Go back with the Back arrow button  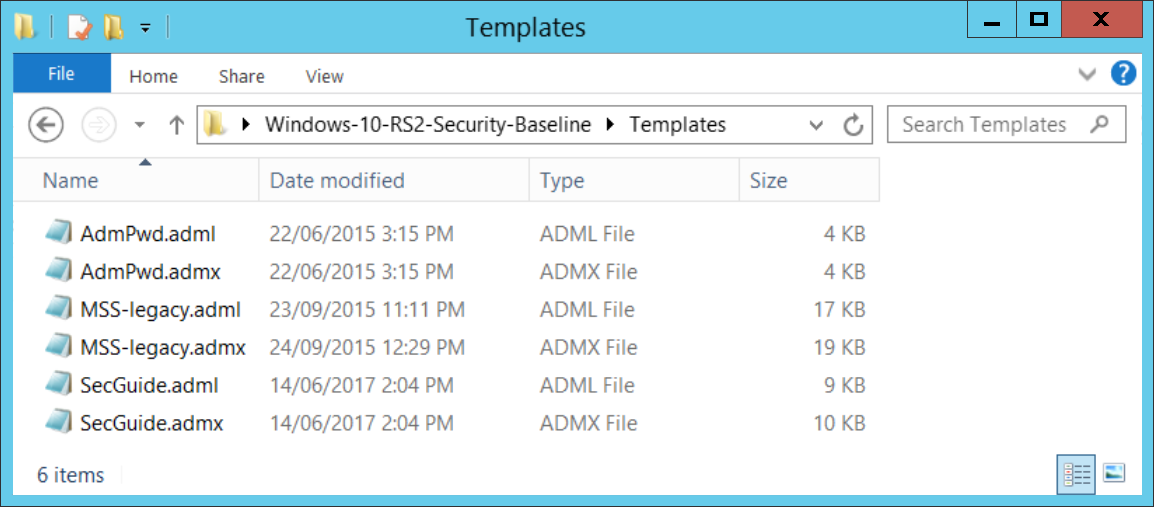tap(46, 125)
